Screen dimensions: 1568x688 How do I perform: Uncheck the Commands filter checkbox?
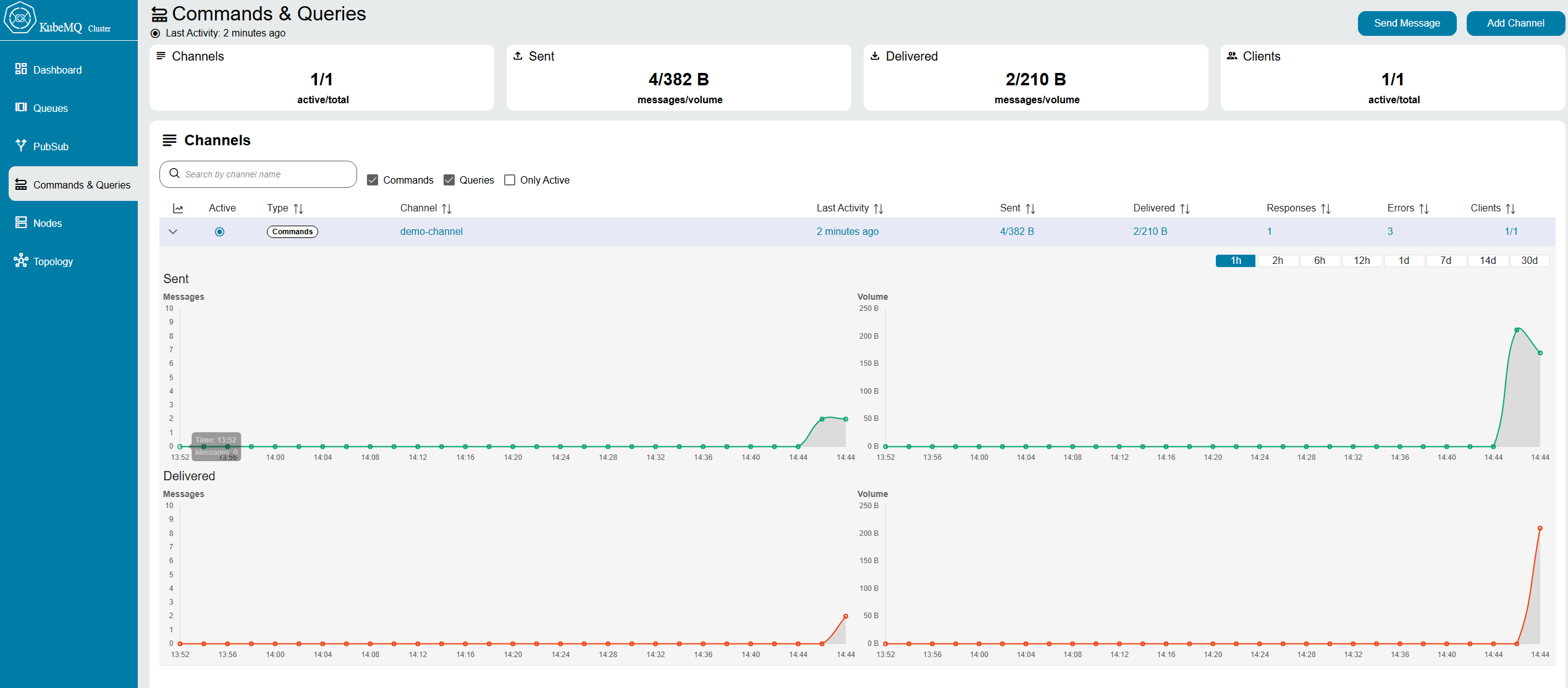pyautogui.click(x=373, y=180)
